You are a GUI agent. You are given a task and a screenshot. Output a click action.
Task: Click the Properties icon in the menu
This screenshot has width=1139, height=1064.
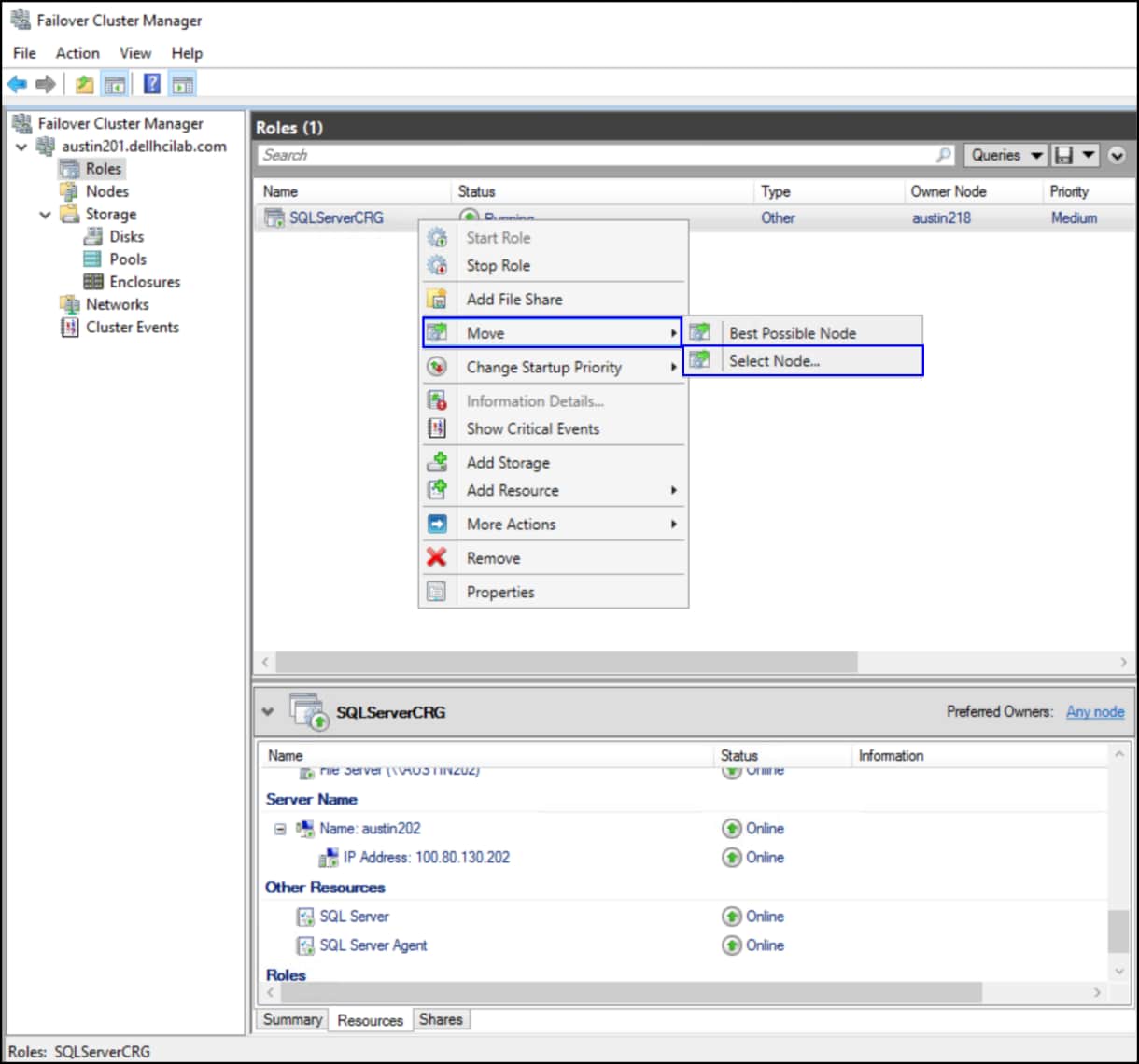coord(437,592)
